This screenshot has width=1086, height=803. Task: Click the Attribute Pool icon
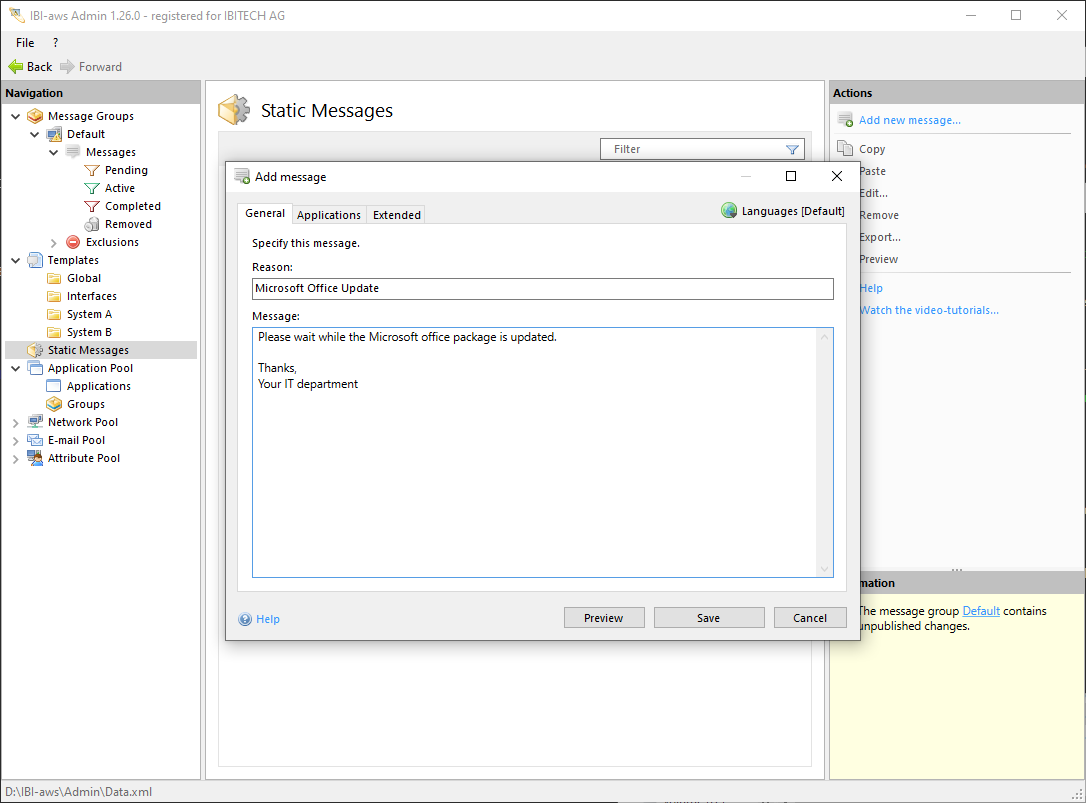point(36,458)
